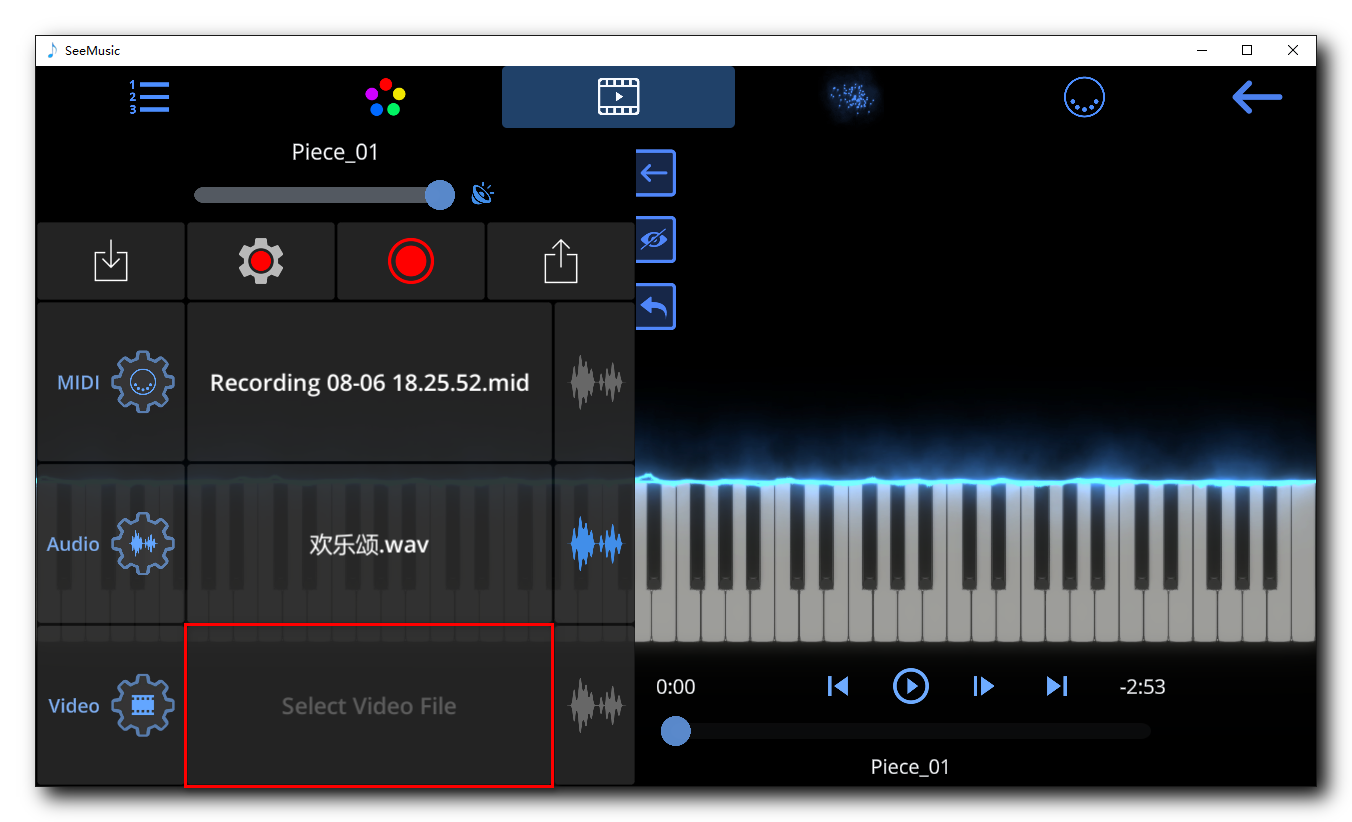Open recording settings via the red-dot gear
Viewport: 1352px width, 822px height.
[x=260, y=261]
